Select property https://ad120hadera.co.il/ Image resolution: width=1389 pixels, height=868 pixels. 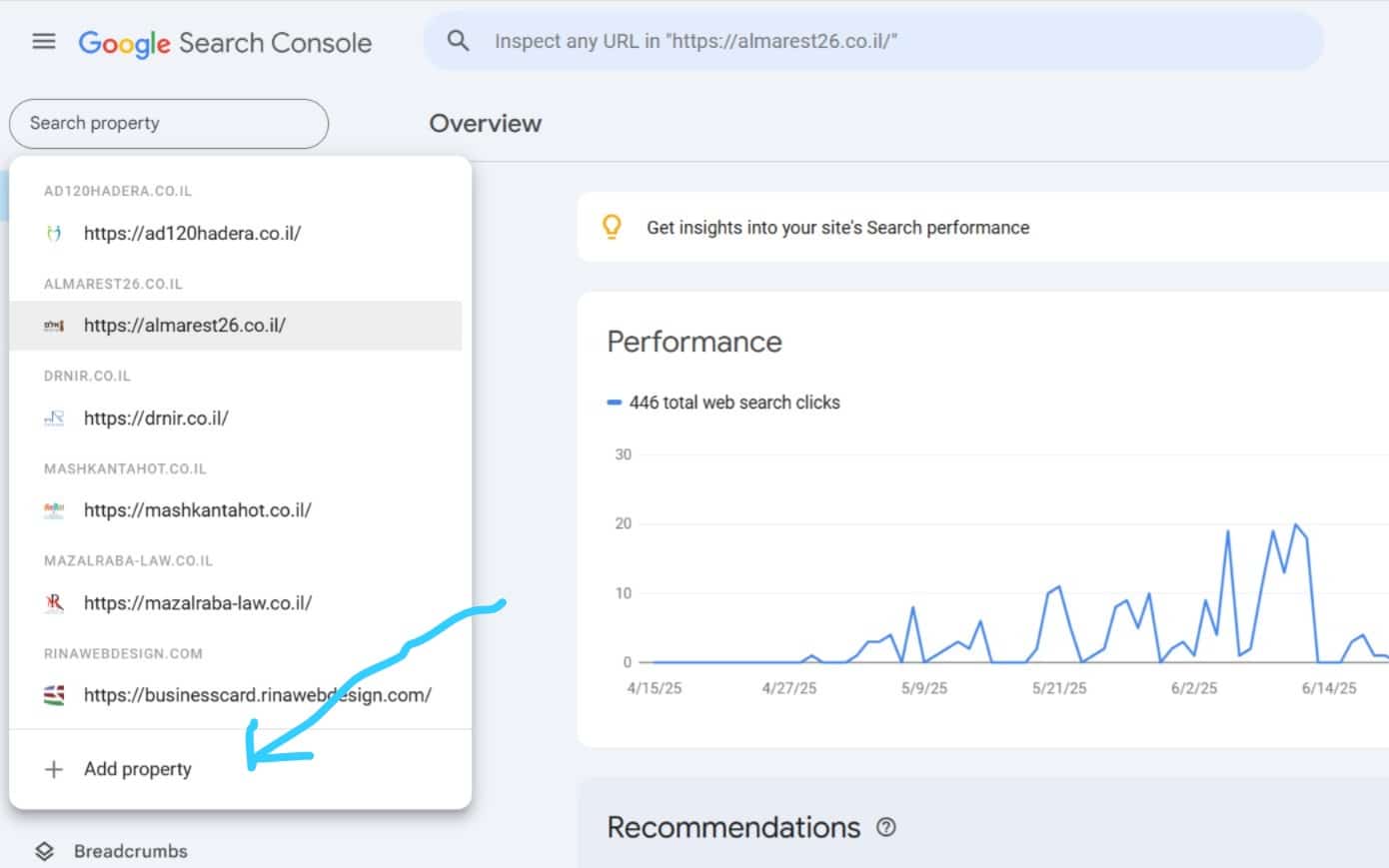236,233
